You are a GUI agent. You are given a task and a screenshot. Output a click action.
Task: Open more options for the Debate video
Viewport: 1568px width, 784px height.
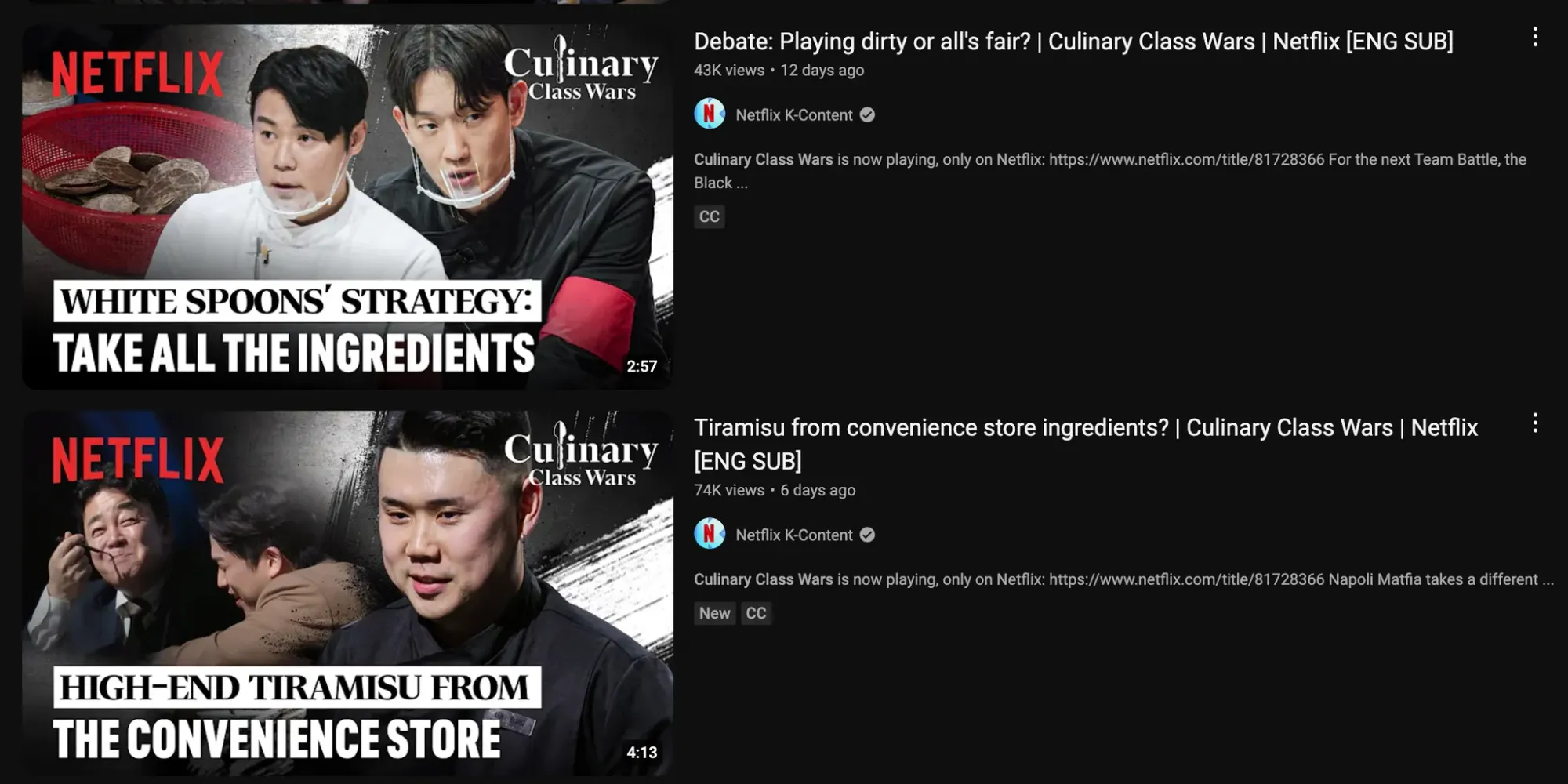tap(1534, 37)
